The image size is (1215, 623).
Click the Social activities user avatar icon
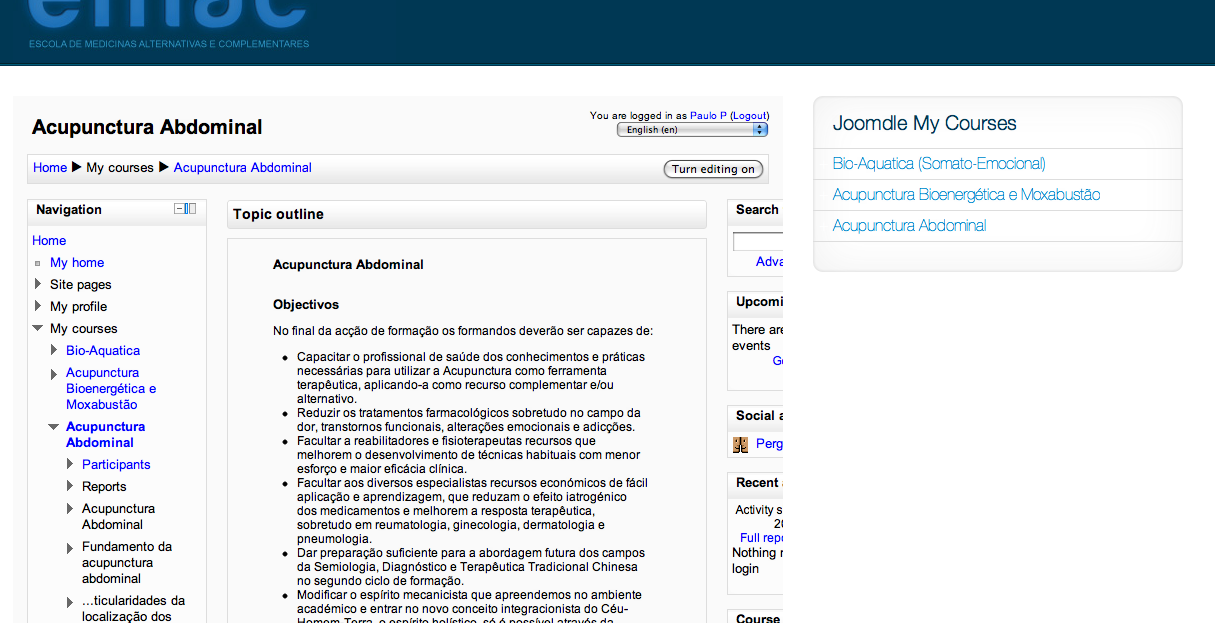coord(740,444)
